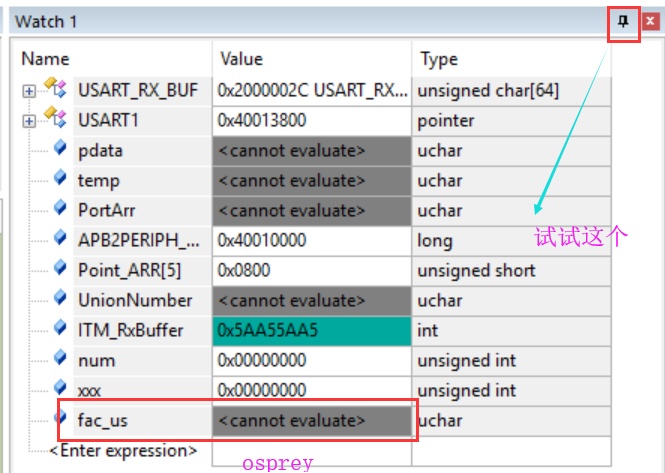
Task: Close the Watch 1 panel
Action: (650, 21)
